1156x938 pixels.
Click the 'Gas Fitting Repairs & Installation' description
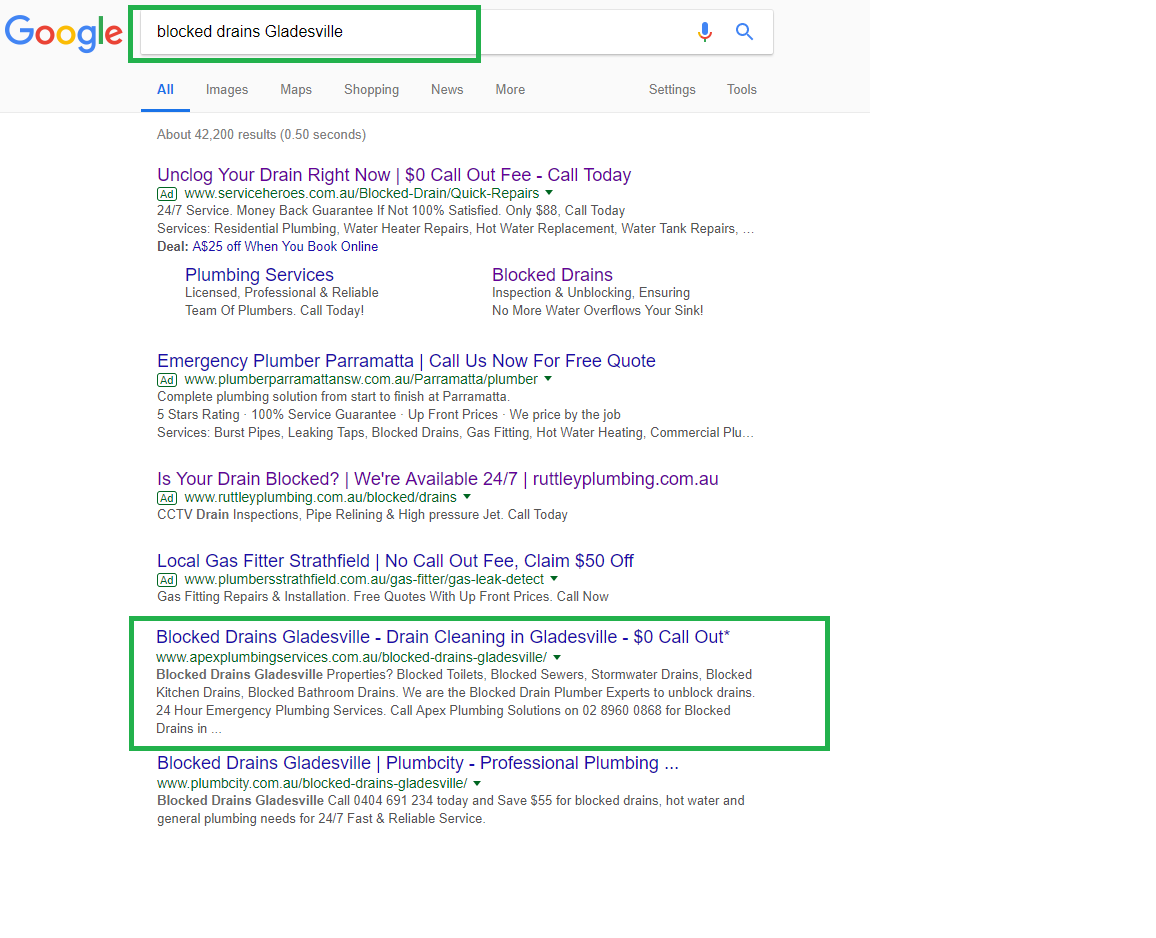coord(383,597)
